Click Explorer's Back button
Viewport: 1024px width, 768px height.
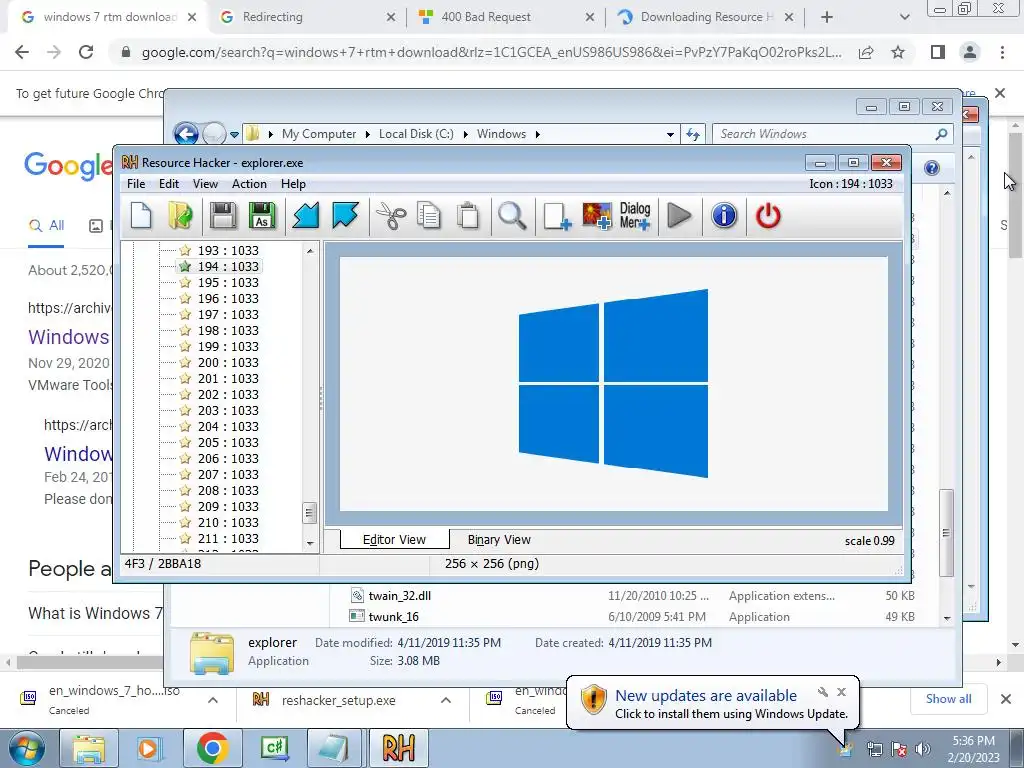(x=186, y=135)
